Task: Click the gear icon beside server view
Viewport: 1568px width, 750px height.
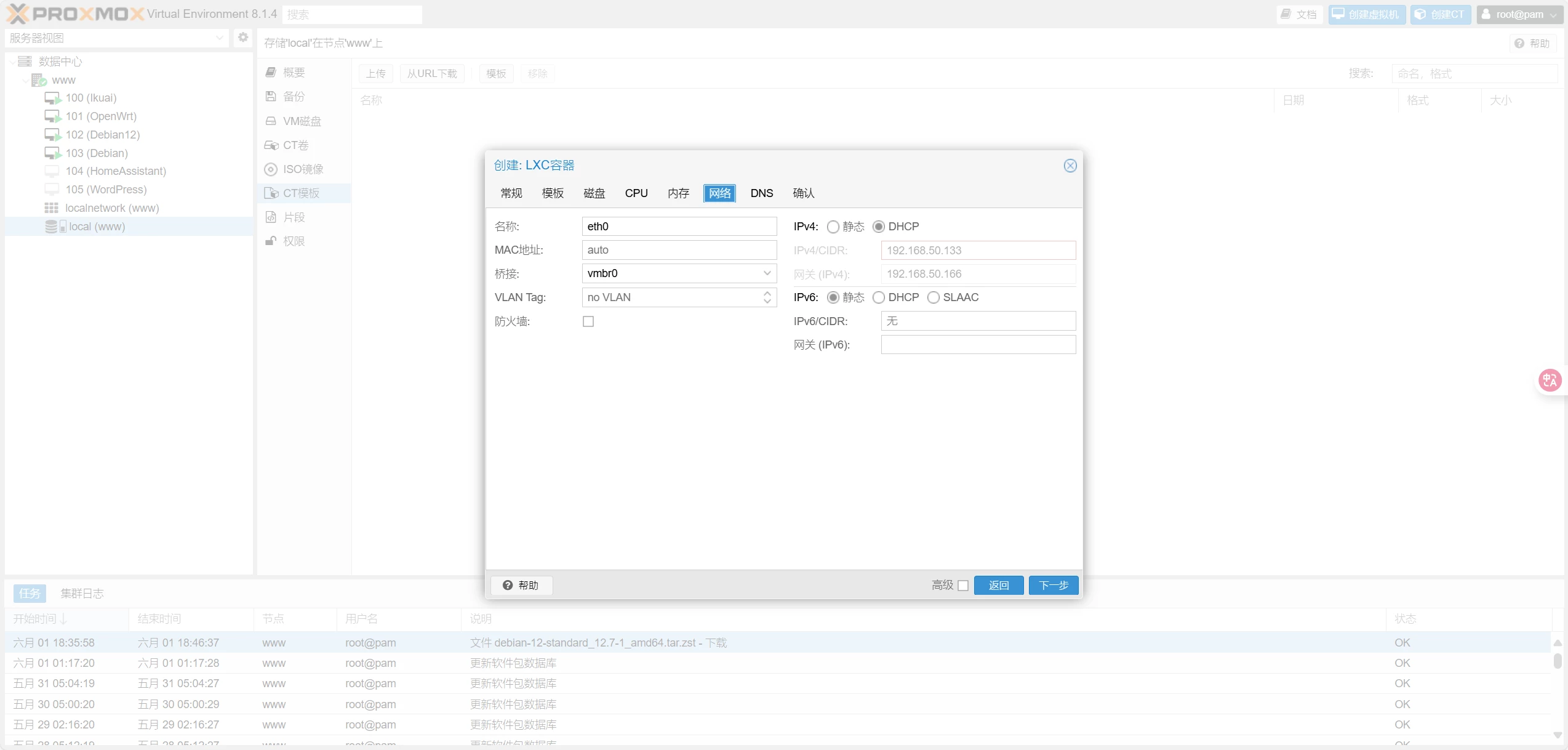Action: pyautogui.click(x=243, y=38)
